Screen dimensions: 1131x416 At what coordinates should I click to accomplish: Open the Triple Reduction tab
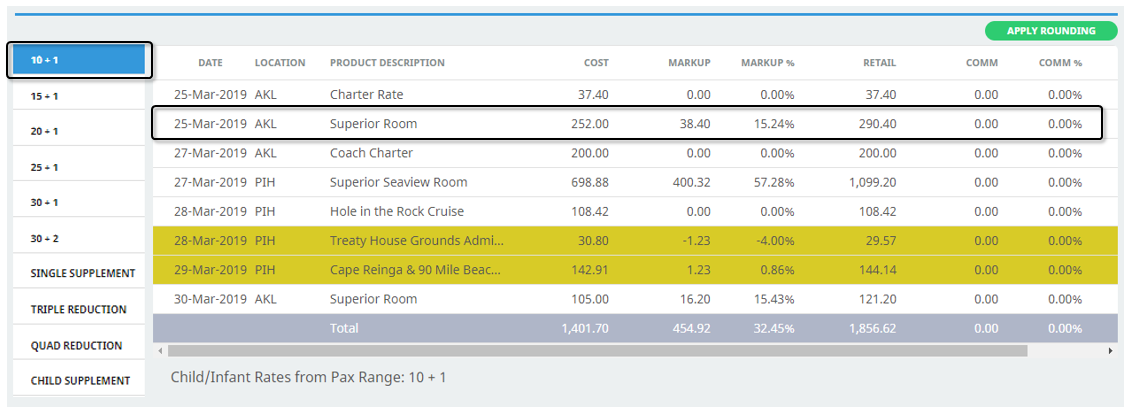click(79, 309)
